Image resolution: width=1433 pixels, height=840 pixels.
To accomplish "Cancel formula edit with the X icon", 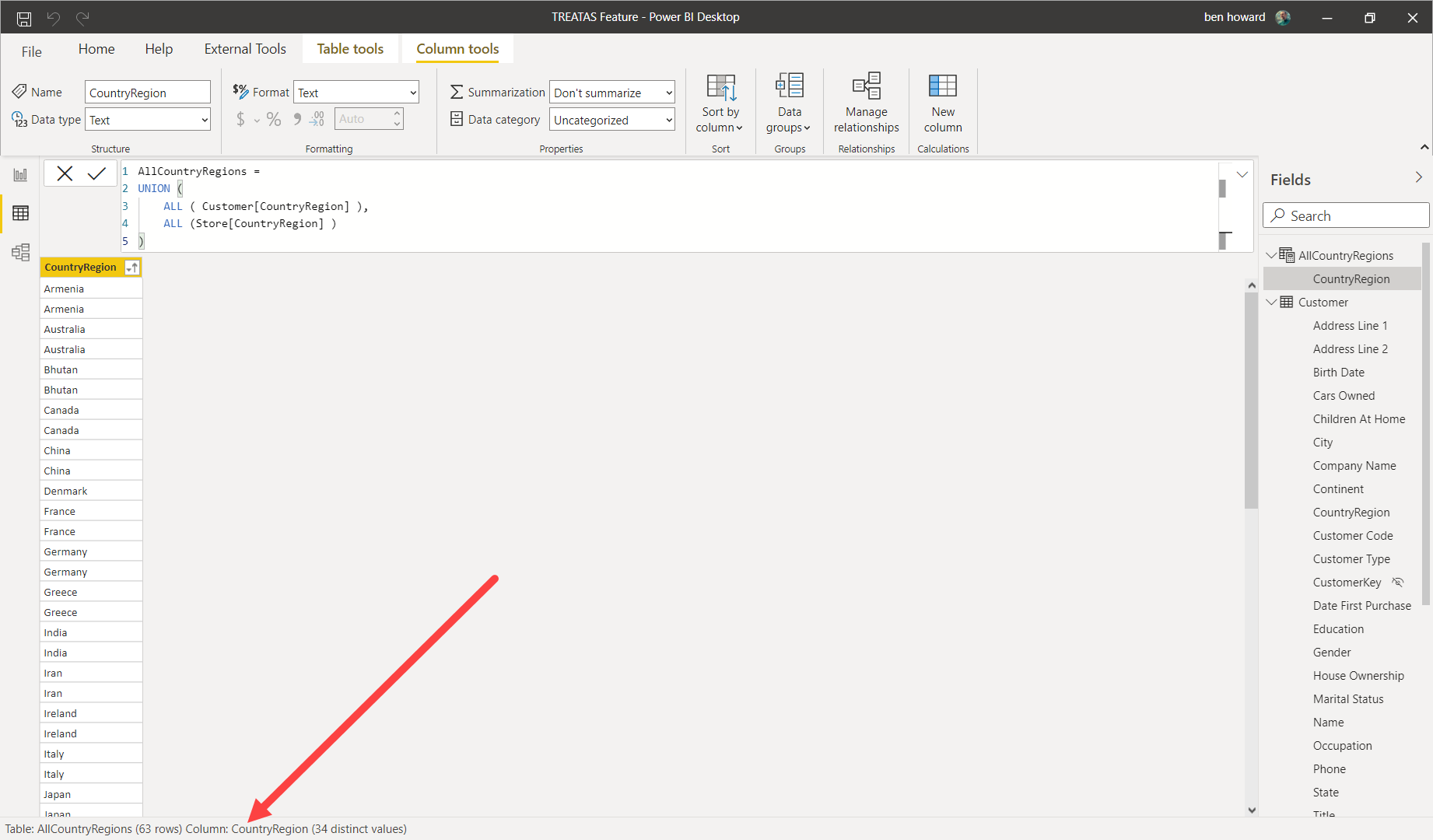I will click(65, 173).
